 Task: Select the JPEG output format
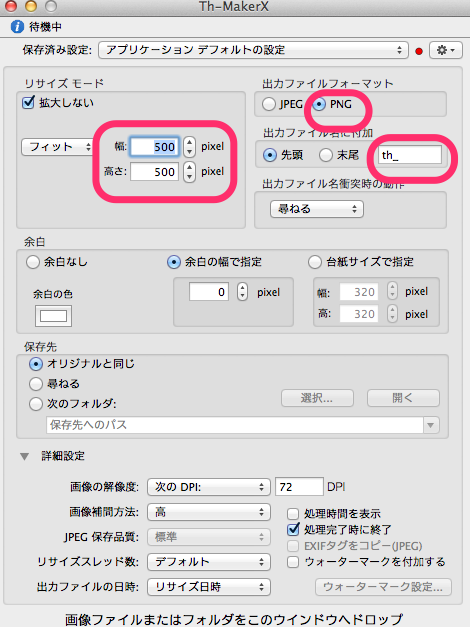pos(269,104)
